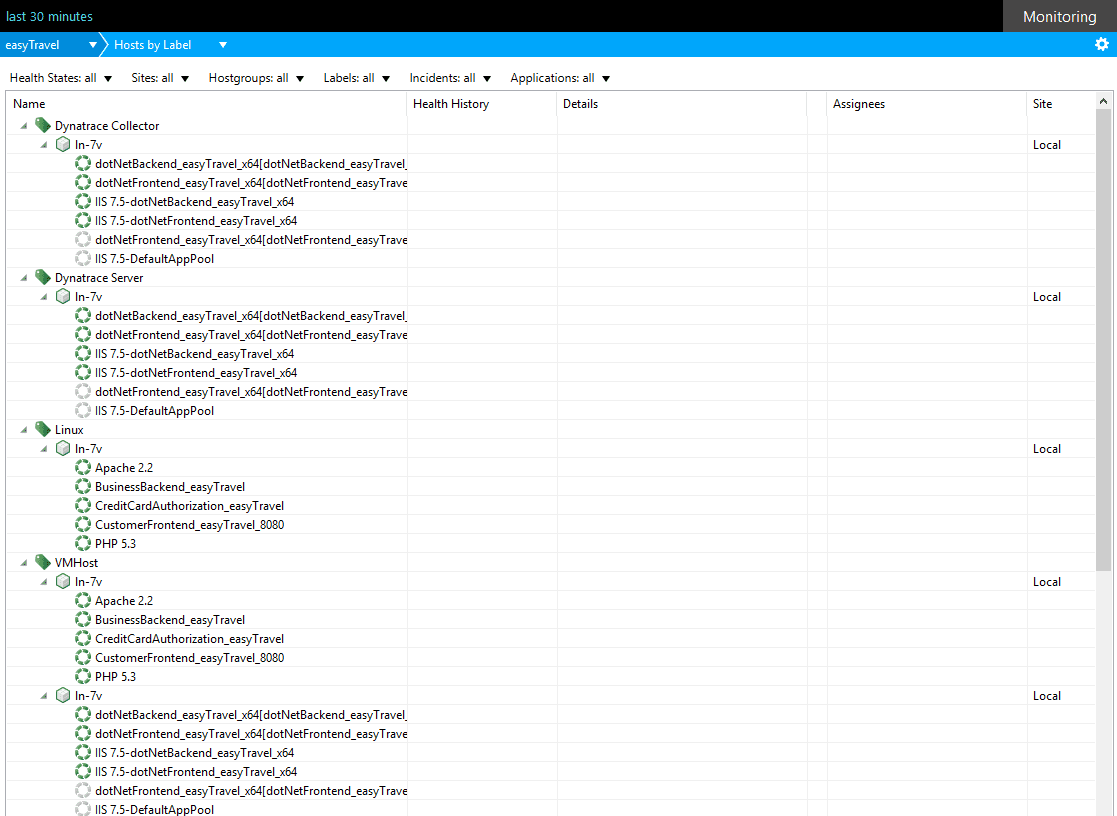Sort by the Health History column header

click(x=482, y=104)
